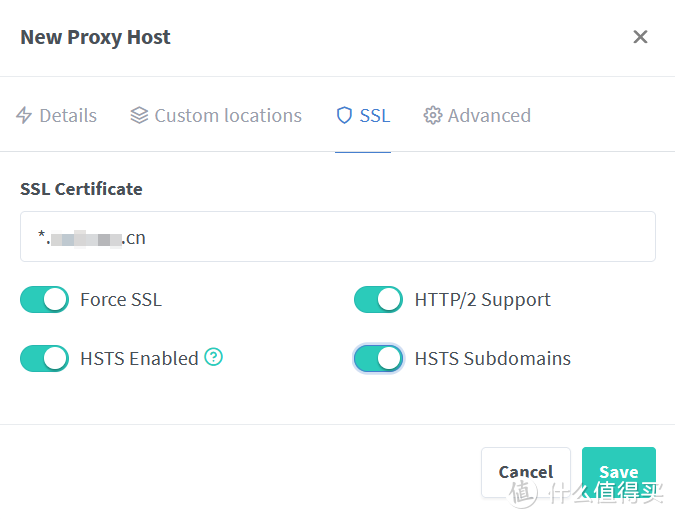The width and height of the screenshot is (675, 519).
Task: Click the shield icon on SSL tab
Action: [x=344, y=116]
